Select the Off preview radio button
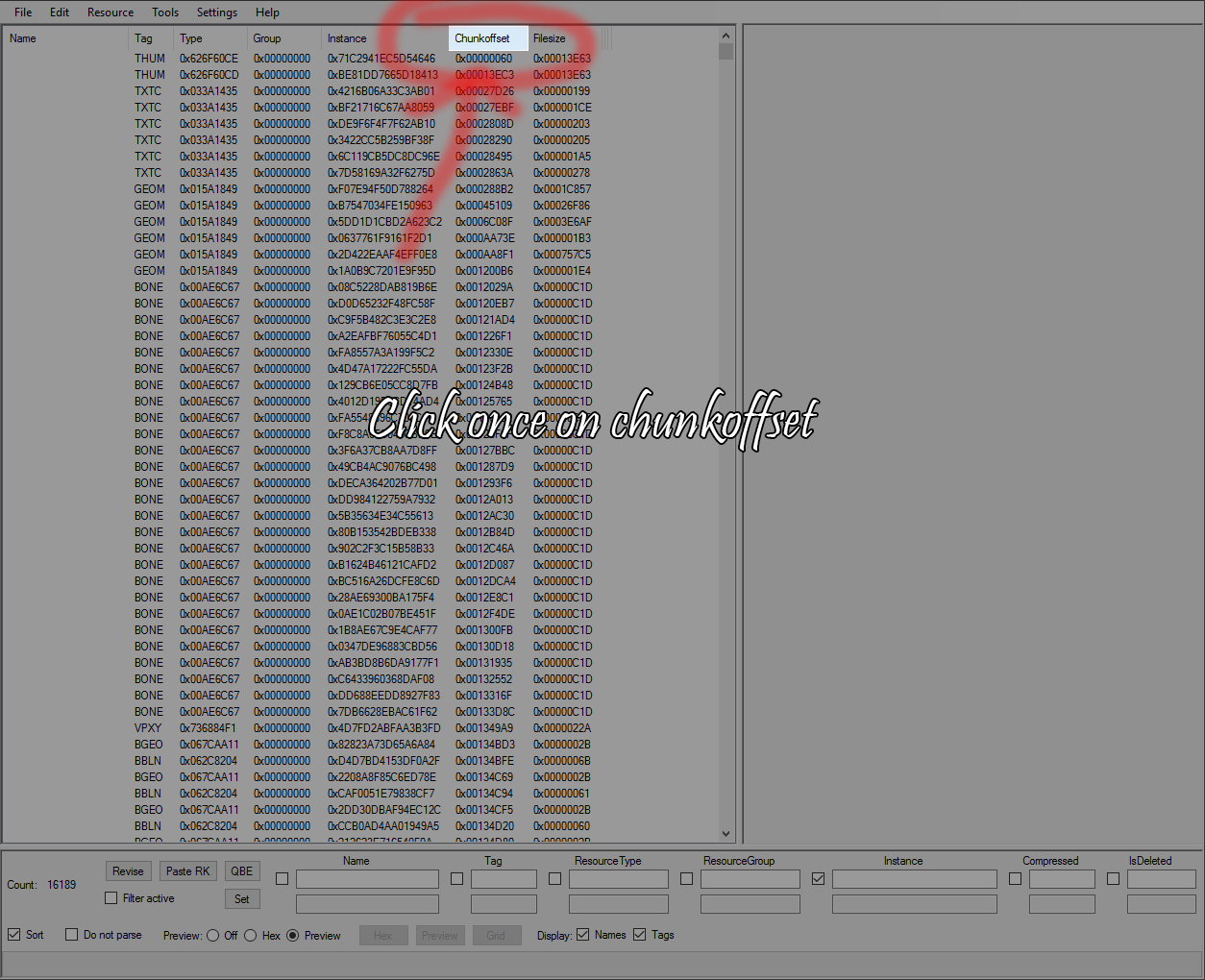This screenshot has width=1205, height=980. click(x=212, y=936)
